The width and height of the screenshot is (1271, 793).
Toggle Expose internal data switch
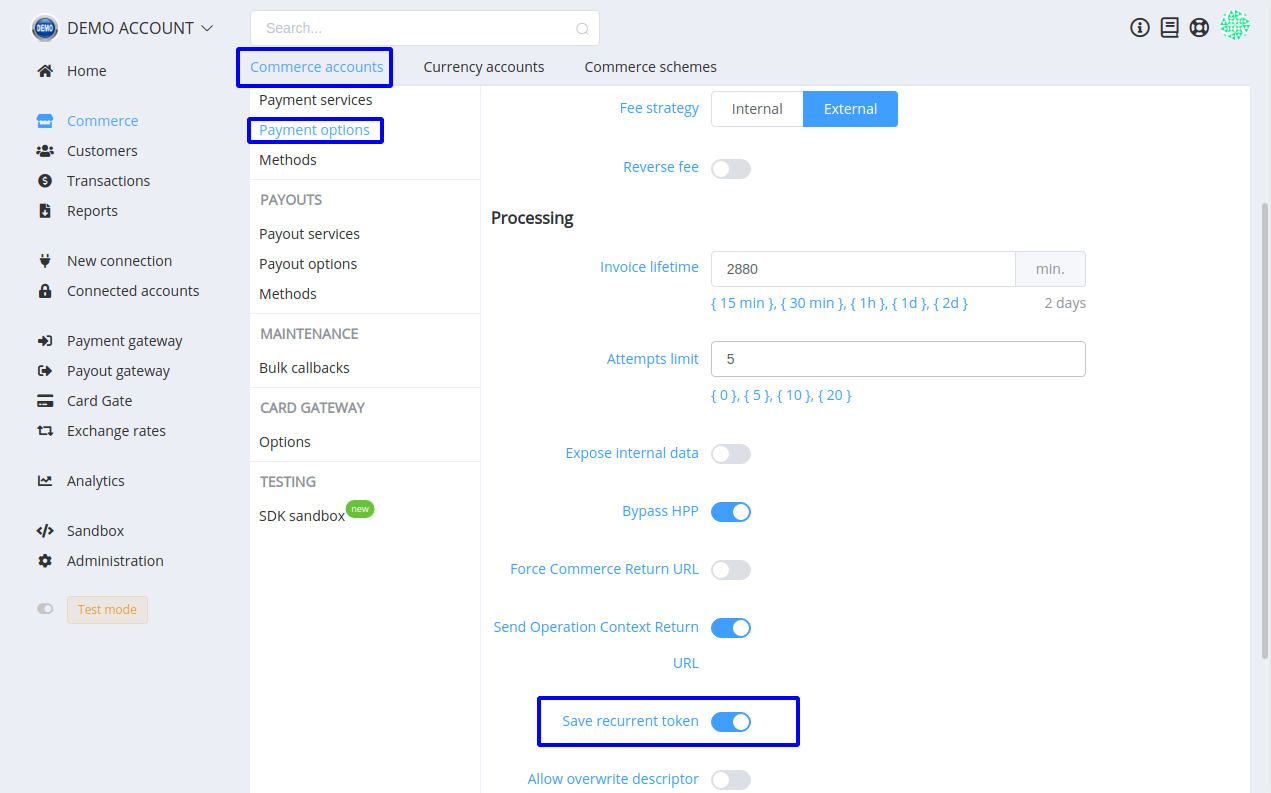coord(731,454)
